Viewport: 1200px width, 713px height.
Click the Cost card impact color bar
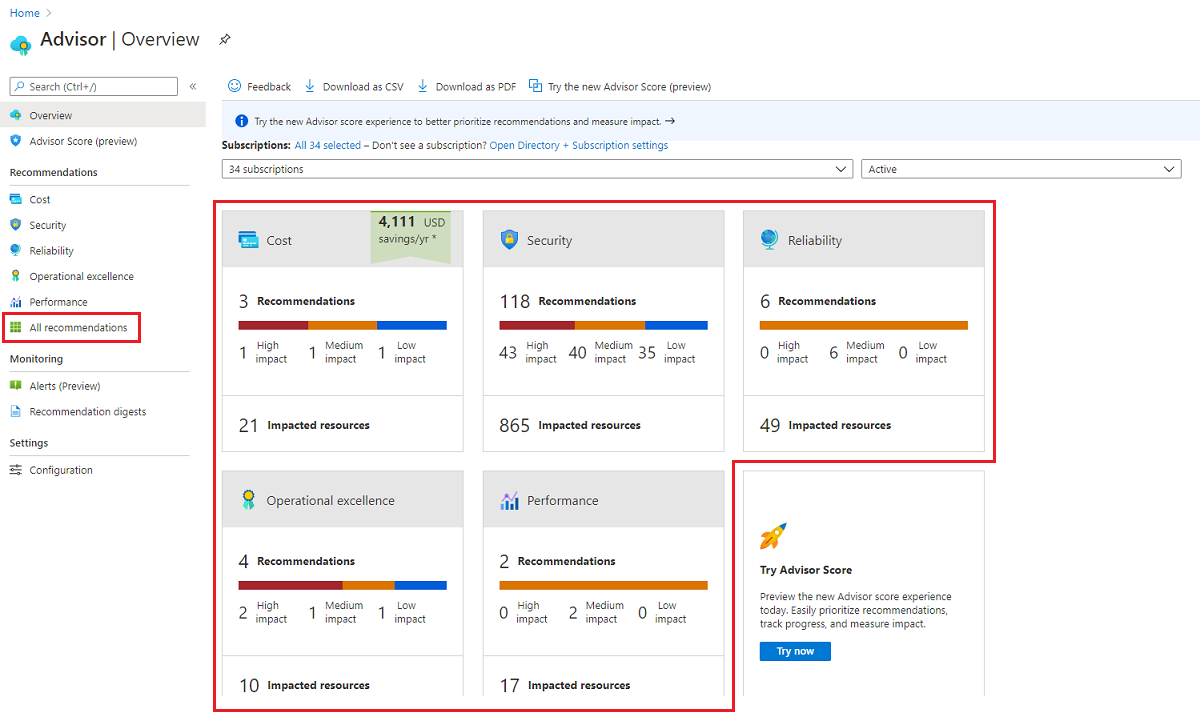click(343, 325)
